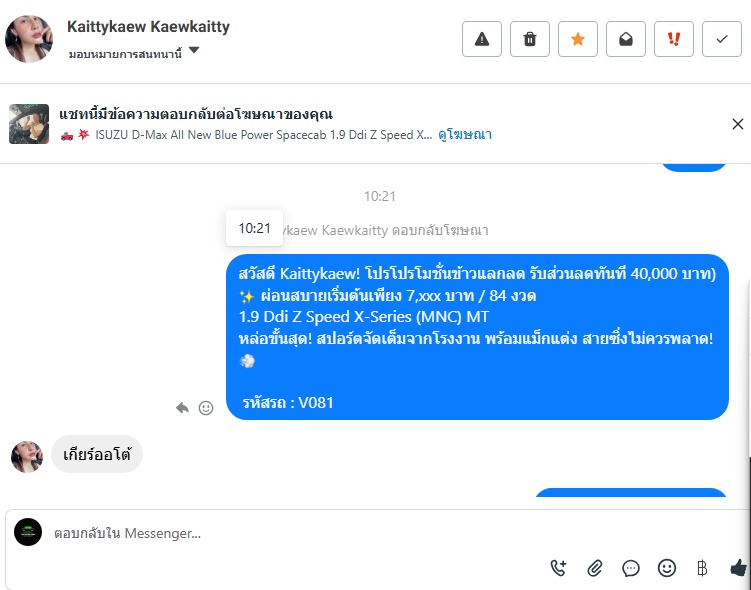Image resolution: width=751 pixels, height=590 pixels.
Task: Dismiss the ad reply banner
Action: (x=738, y=124)
